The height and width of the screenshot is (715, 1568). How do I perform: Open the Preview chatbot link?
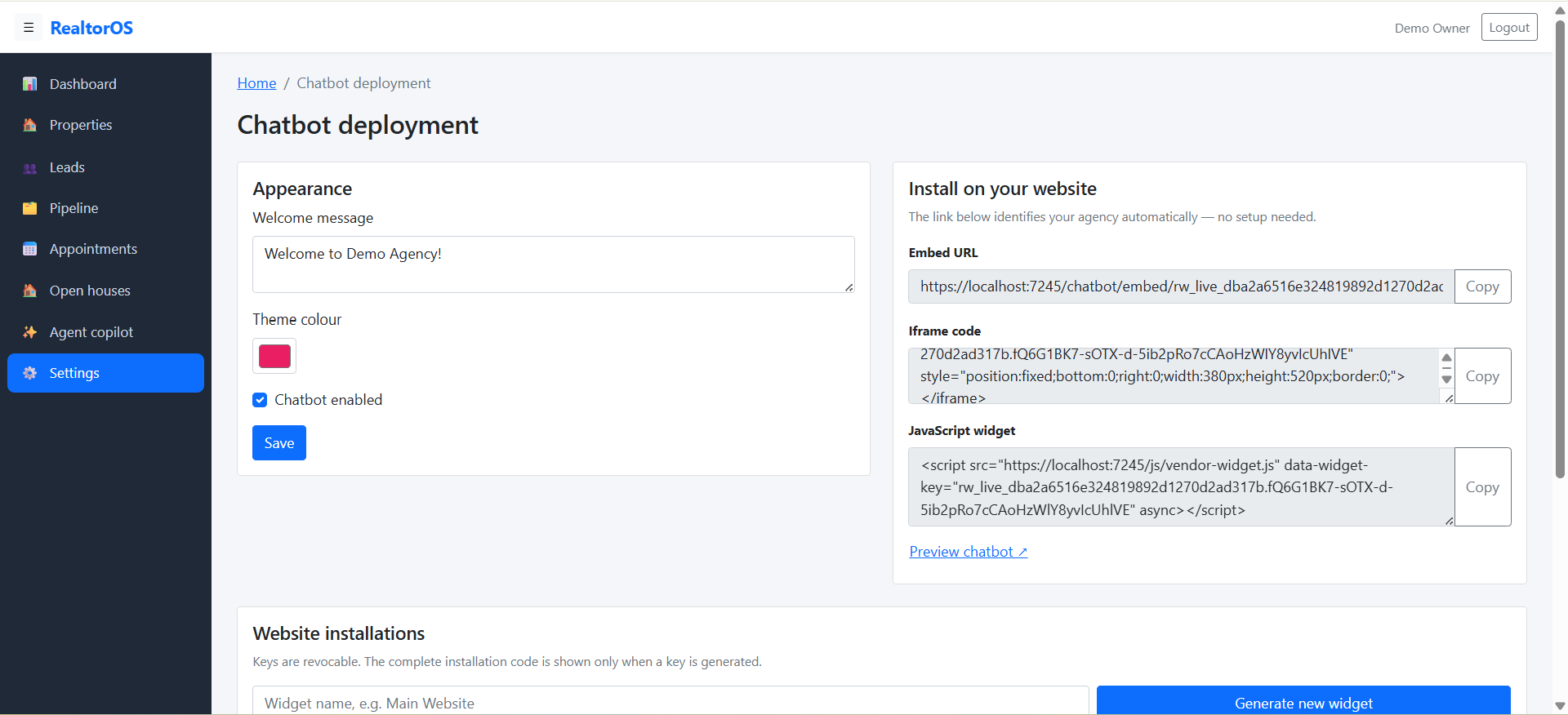click(x=969, y=552)
